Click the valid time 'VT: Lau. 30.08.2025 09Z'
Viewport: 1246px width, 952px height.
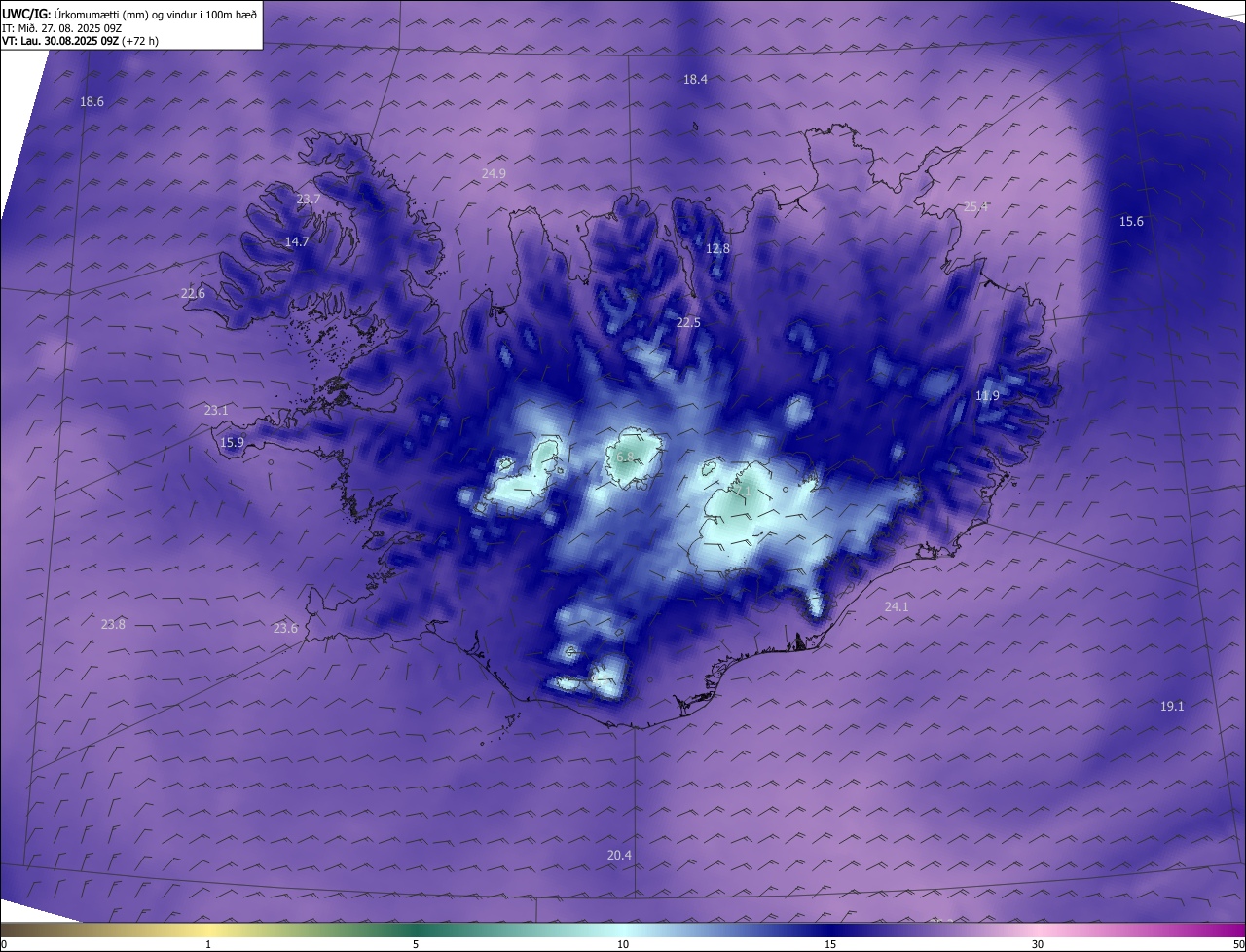(60, 41)
